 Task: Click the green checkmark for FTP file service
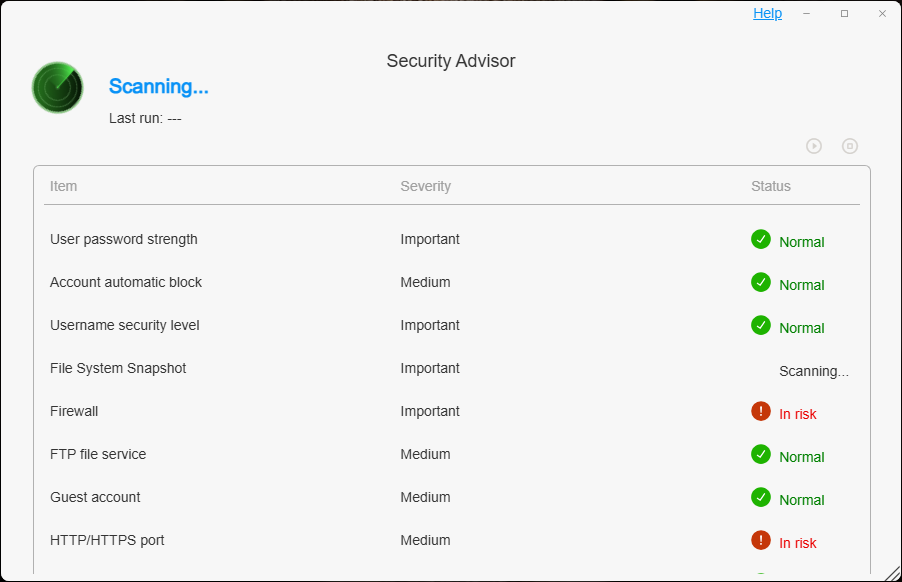(761, 454)
